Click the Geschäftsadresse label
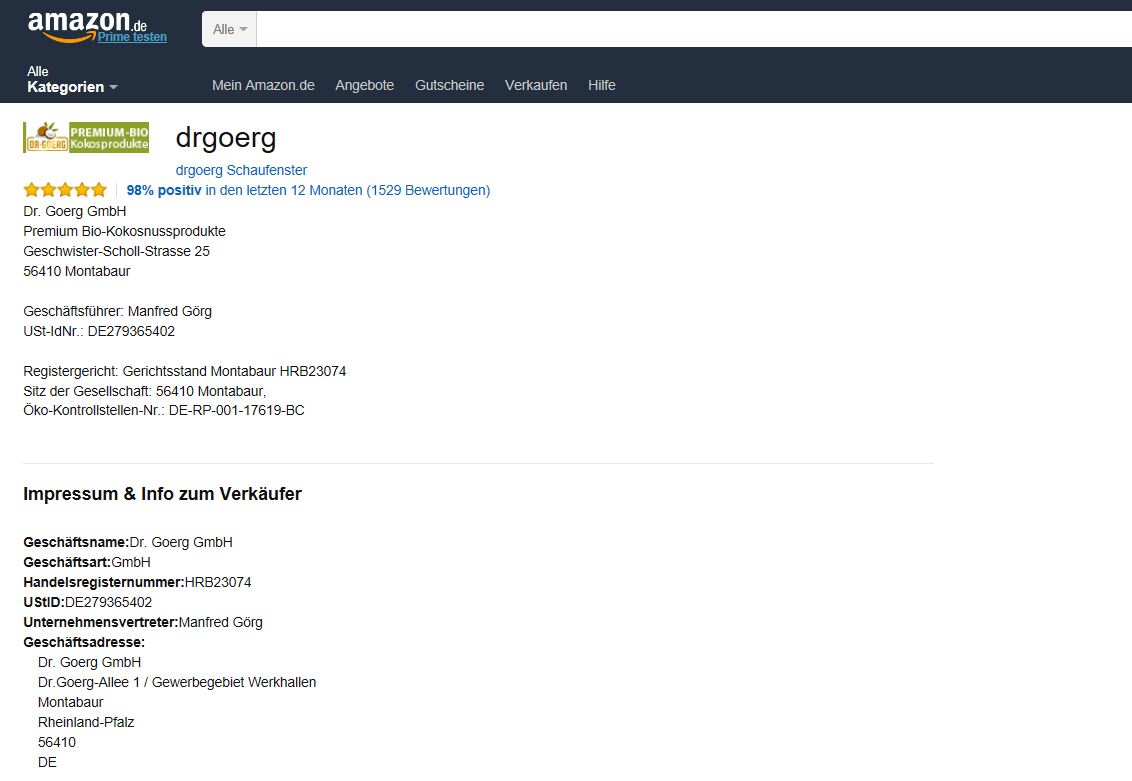The width and height of the screenshot is (1132, 781). (84, 642)
